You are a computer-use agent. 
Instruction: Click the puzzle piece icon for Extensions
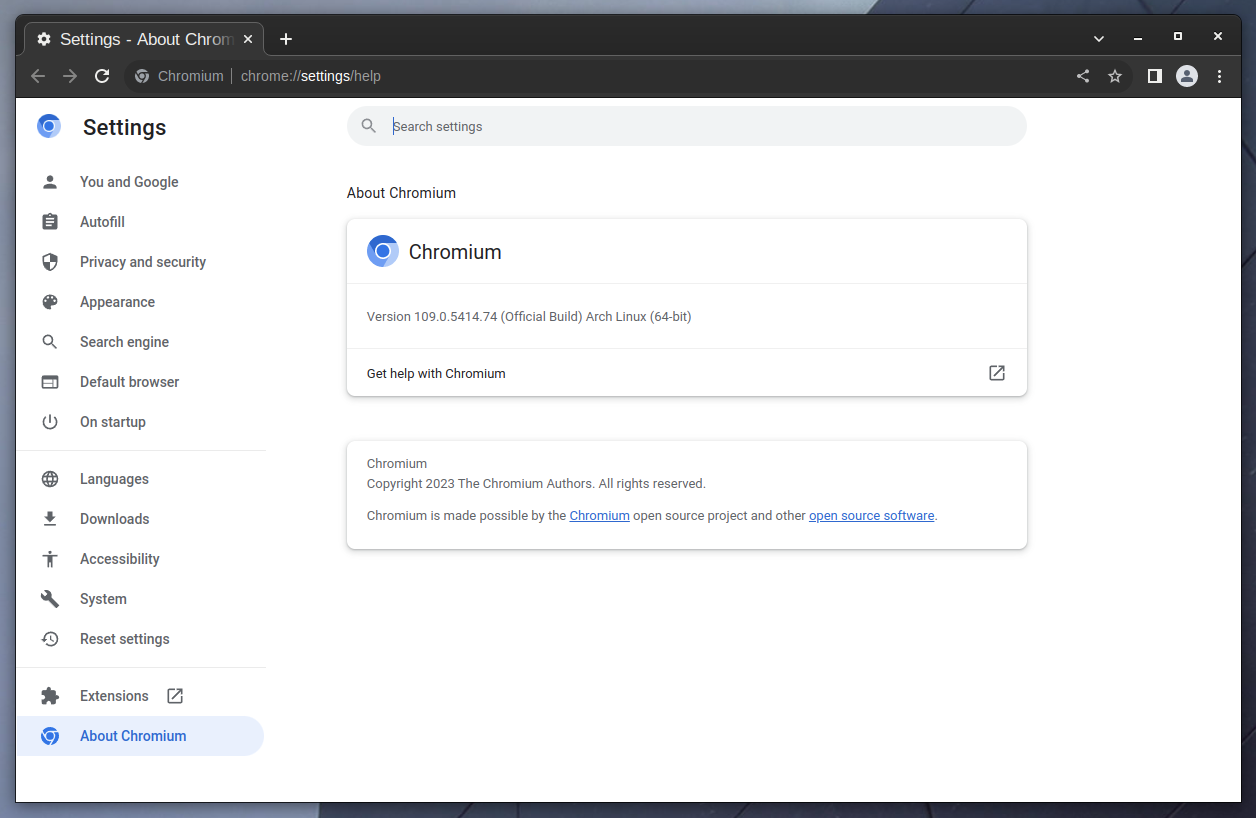[50, 696]
